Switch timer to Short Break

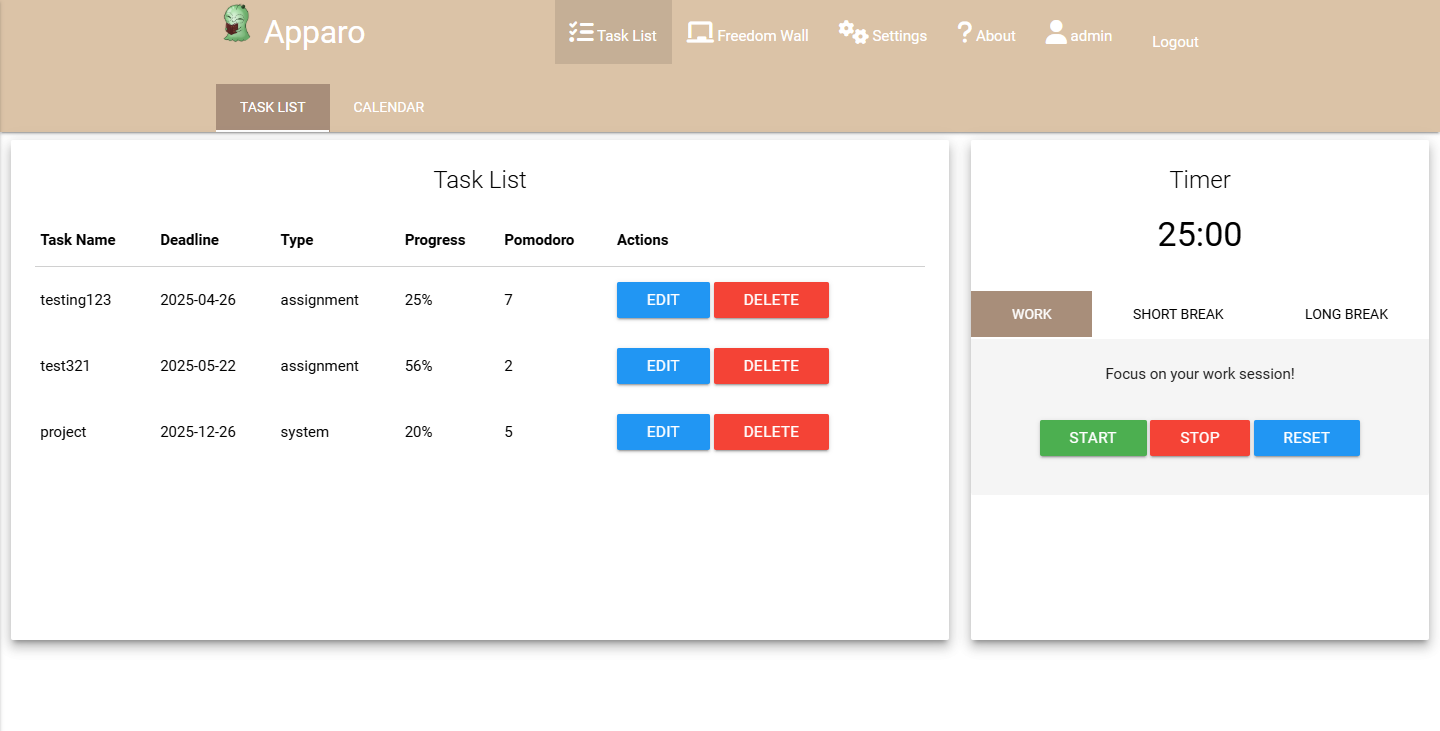[1178, 314]
